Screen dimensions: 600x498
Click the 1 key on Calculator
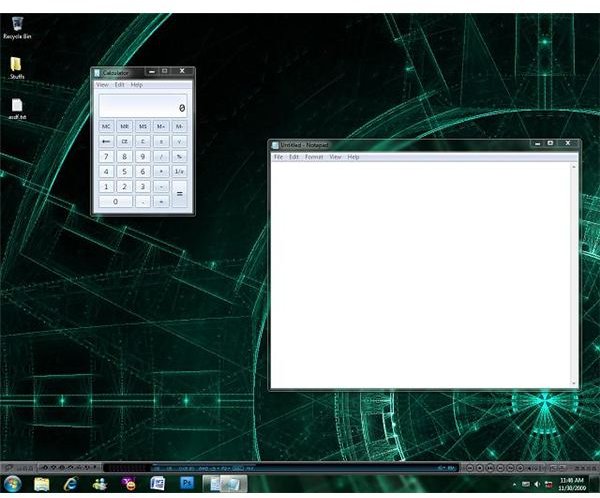[106, 187]
